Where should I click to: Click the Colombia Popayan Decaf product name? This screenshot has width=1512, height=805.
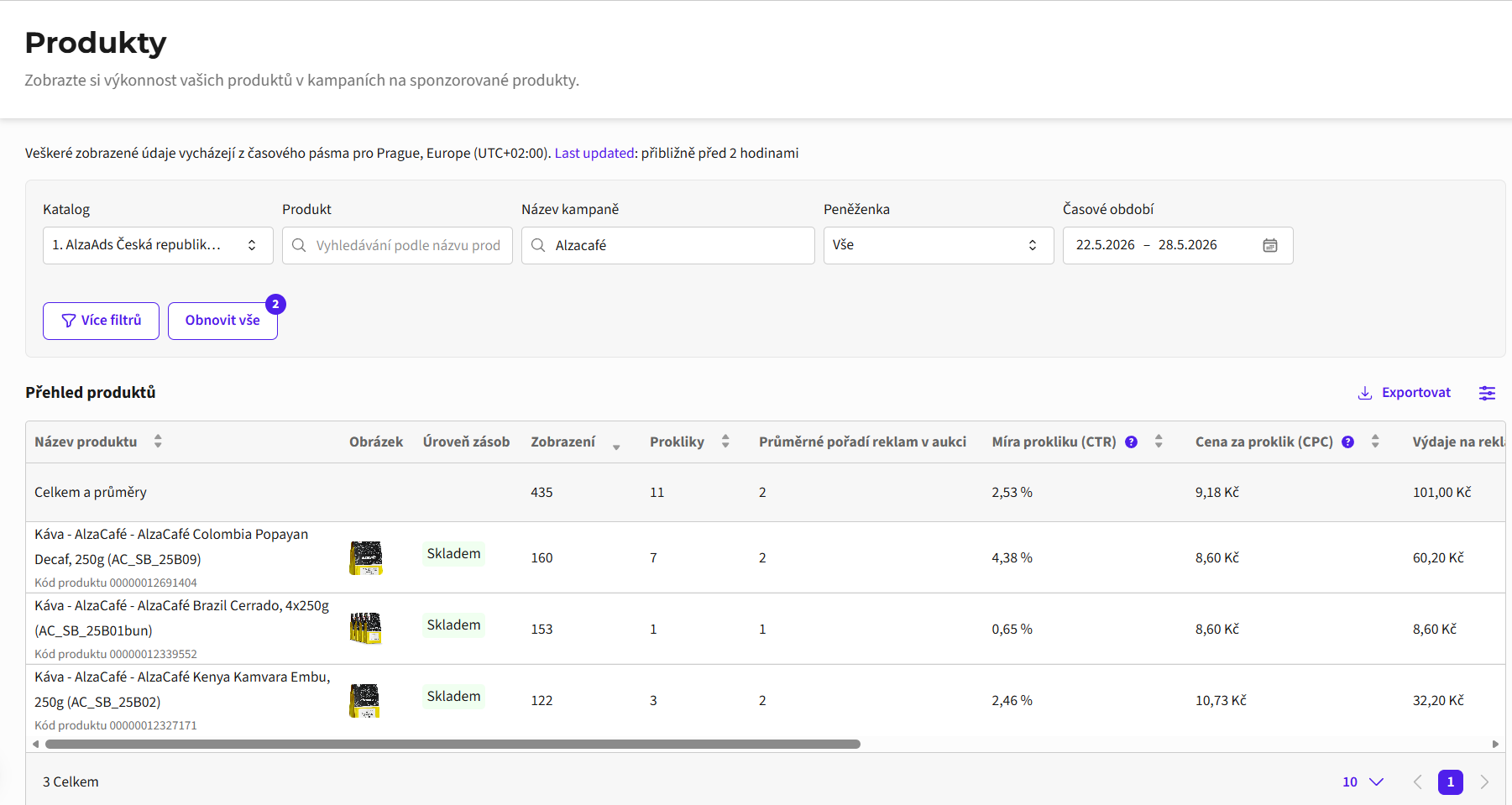coord(171,546)
